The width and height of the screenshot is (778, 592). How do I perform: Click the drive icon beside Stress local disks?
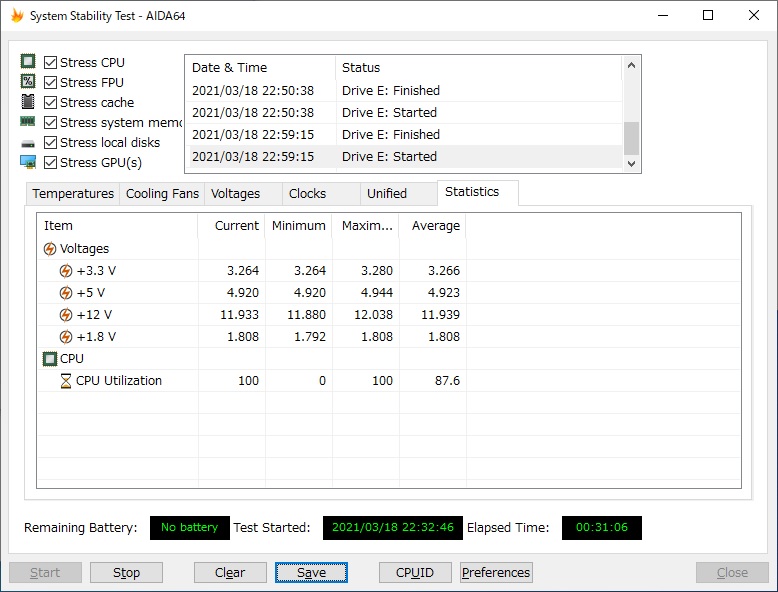28,143
